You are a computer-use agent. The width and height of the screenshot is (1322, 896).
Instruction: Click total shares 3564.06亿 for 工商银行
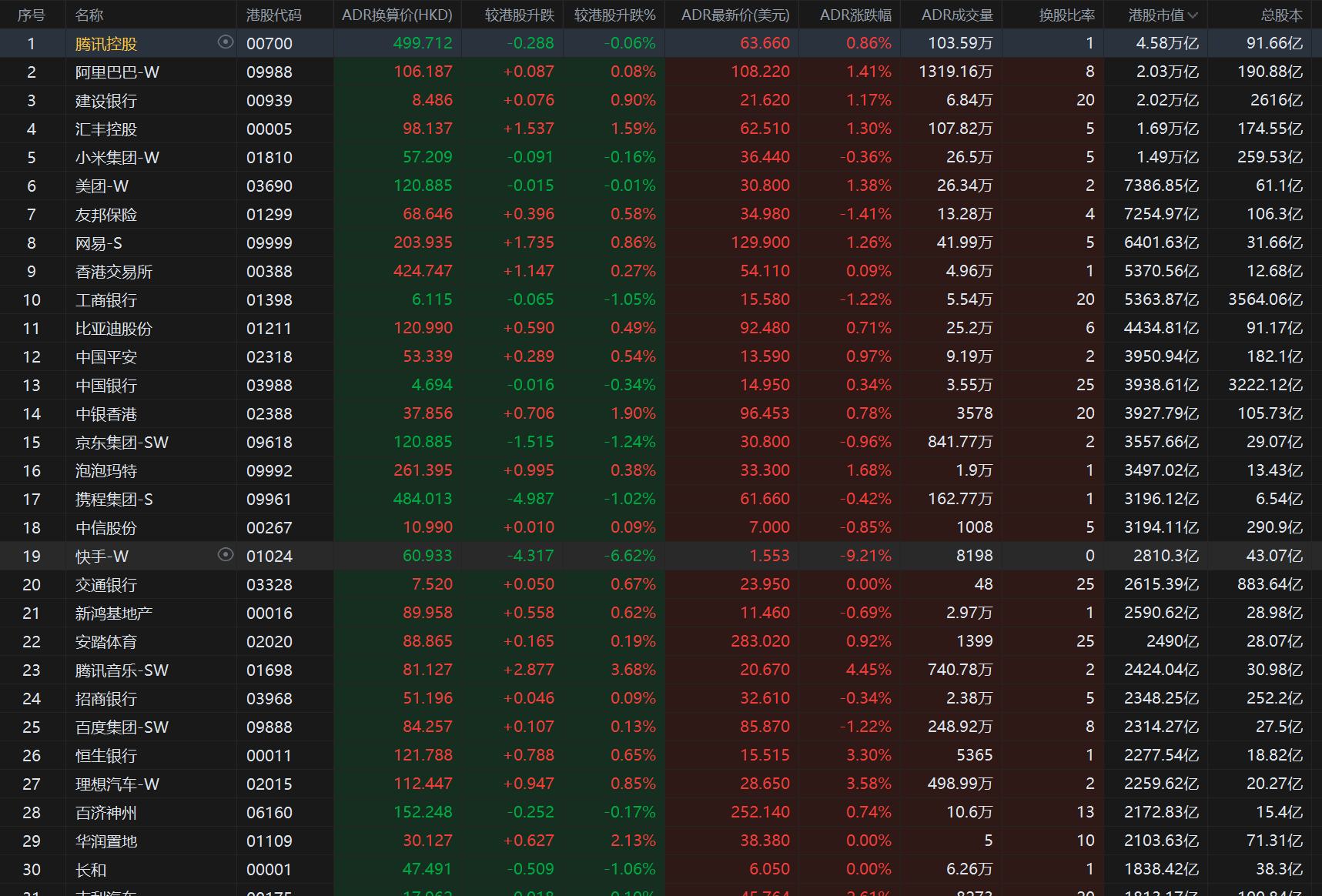click(x=1265, y=299)
